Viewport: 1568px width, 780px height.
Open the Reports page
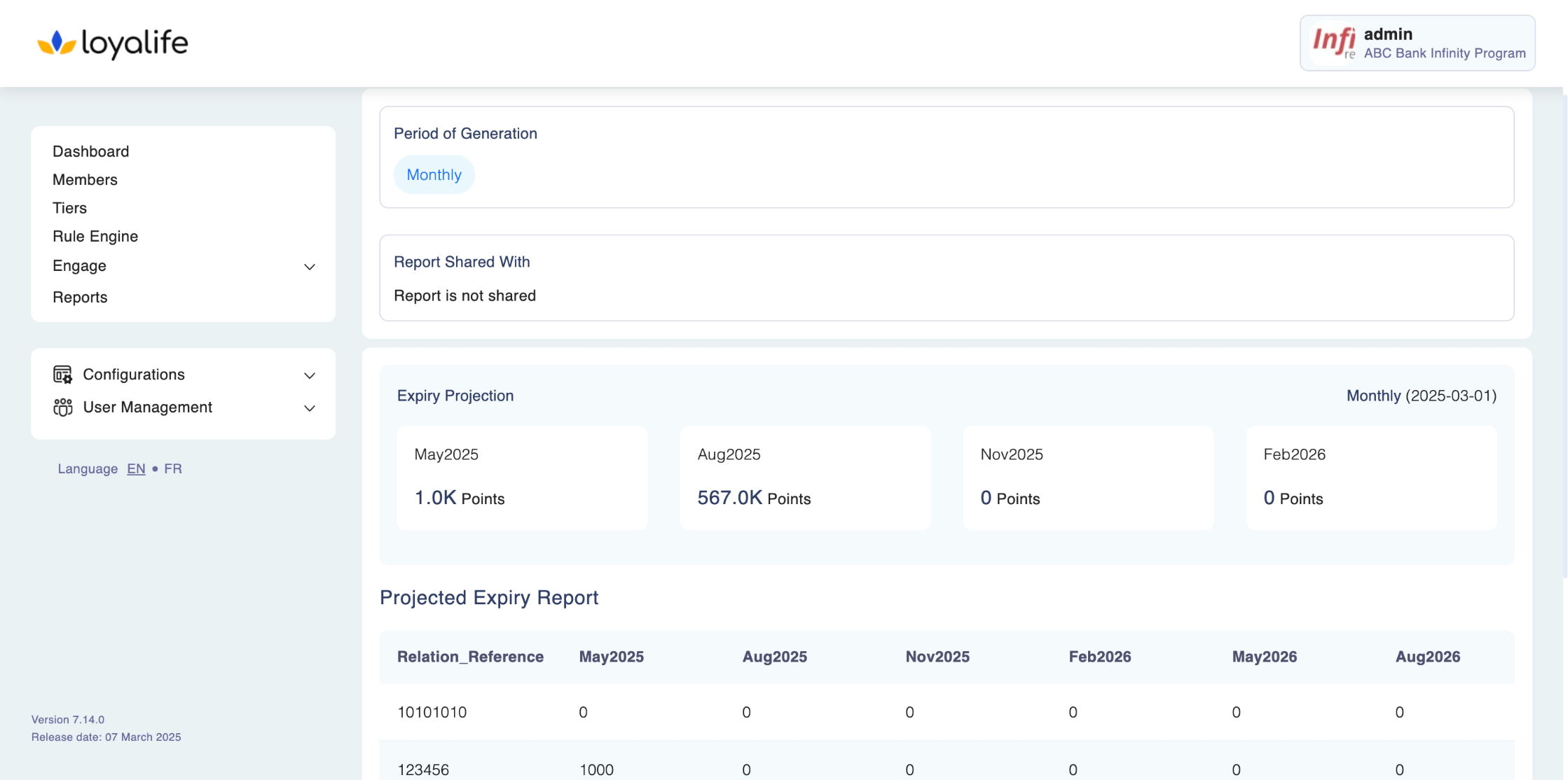(x=80, y=298)
